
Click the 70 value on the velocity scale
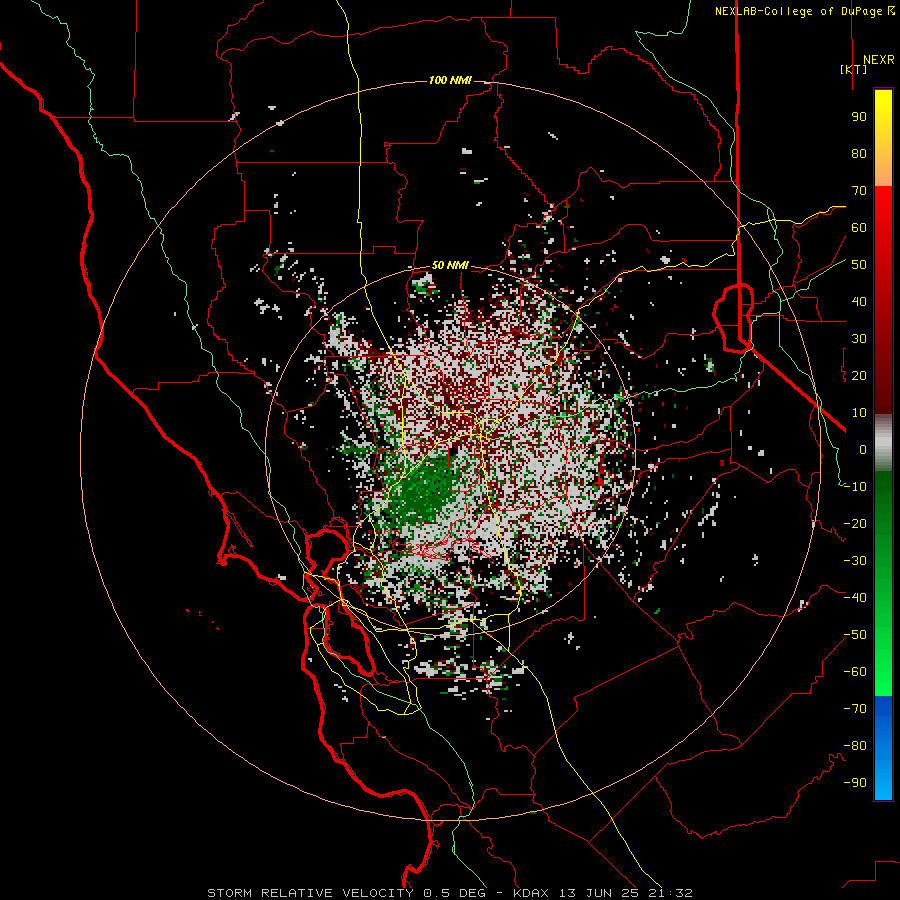(x=859, y=191)
